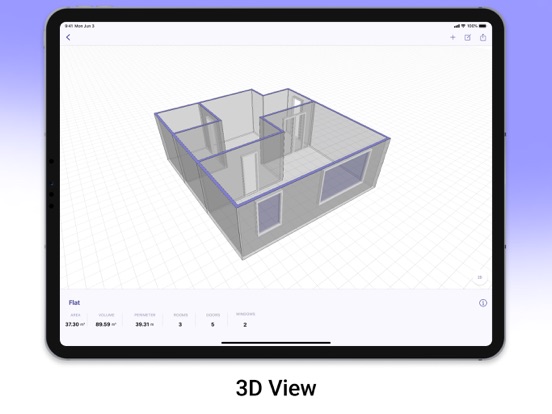Toggle the 2D view round button
552x414 pixels.
coord(479,277)
